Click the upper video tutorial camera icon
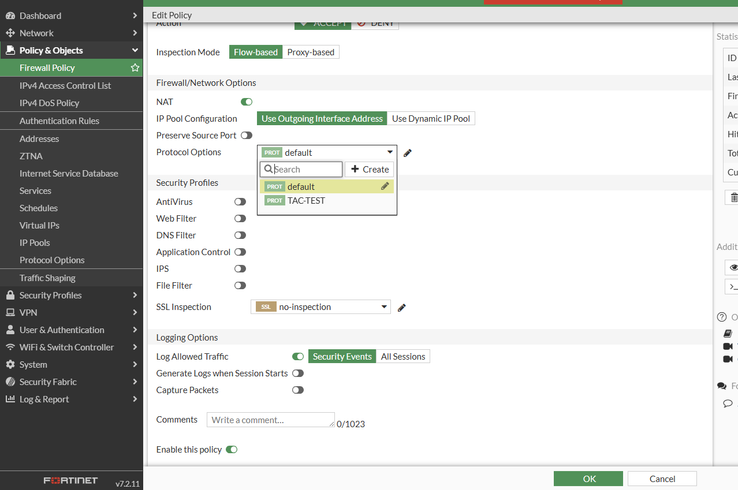Screen dimensions: 738x490 728,346
